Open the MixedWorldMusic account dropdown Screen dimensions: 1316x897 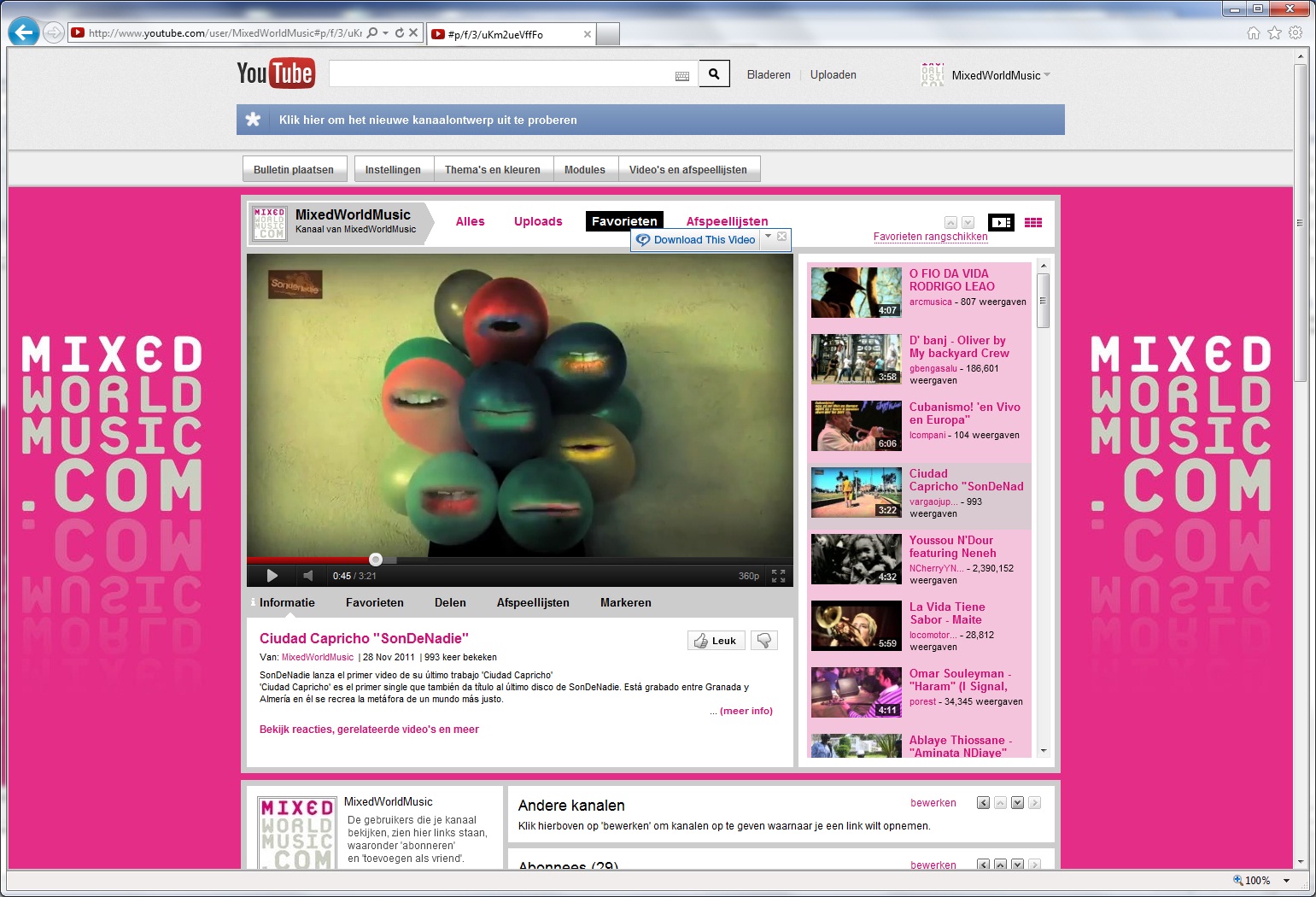pyautogui.click(x=1047, y=75)
